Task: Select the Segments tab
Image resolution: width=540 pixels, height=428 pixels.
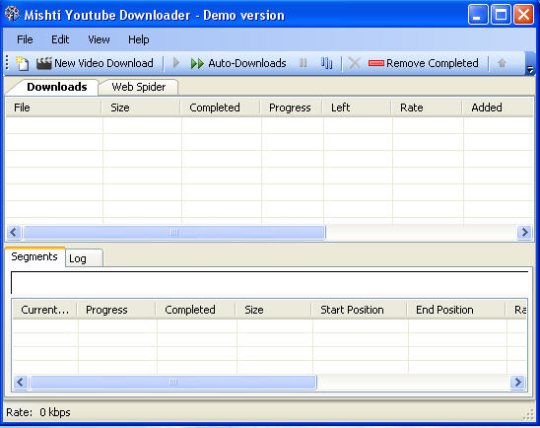Action: point(34,257)
